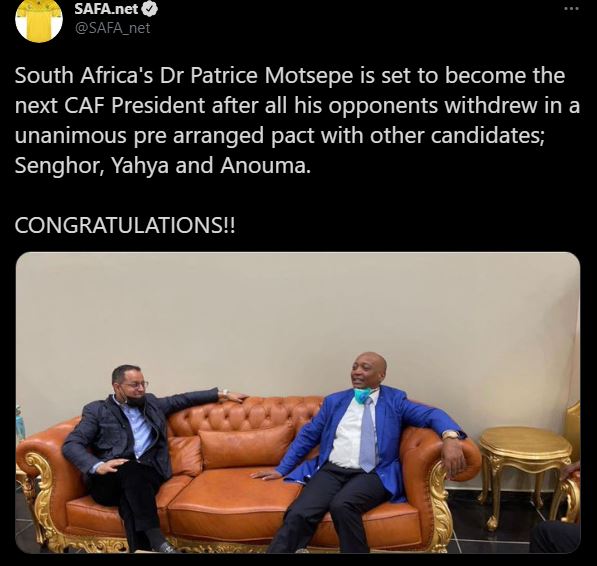597x566 pixels.
Task: Click the light blue tie in the photo
Action: click(x=367, y=434)
